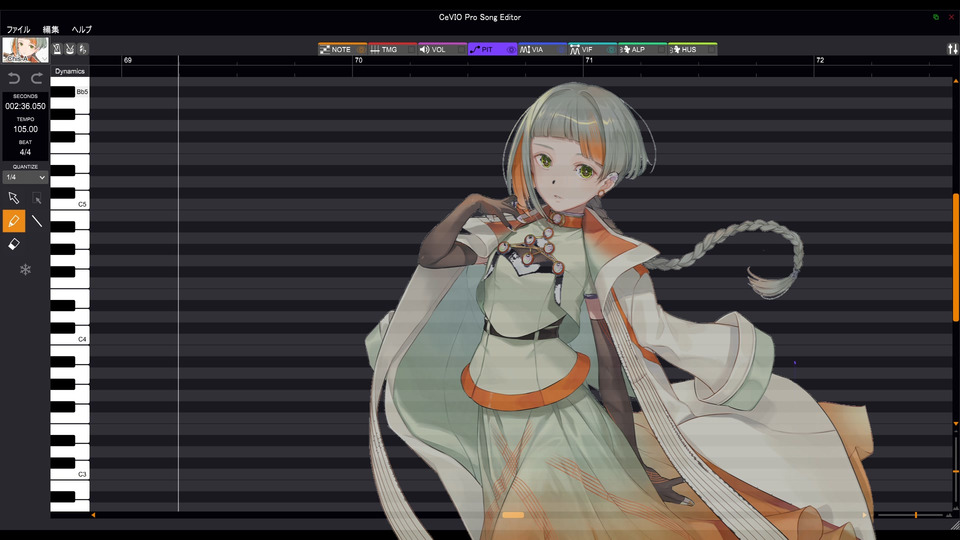The height and width of the screenshot is (540, 960).
Task: Click the Dynamics label button
Action: pos(70,71)
